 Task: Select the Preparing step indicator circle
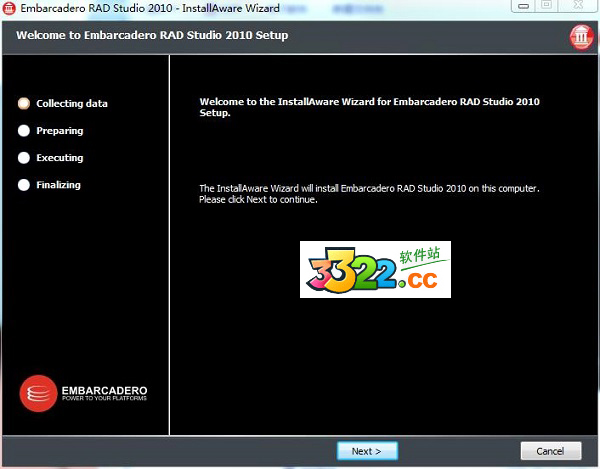pos(24,130)
